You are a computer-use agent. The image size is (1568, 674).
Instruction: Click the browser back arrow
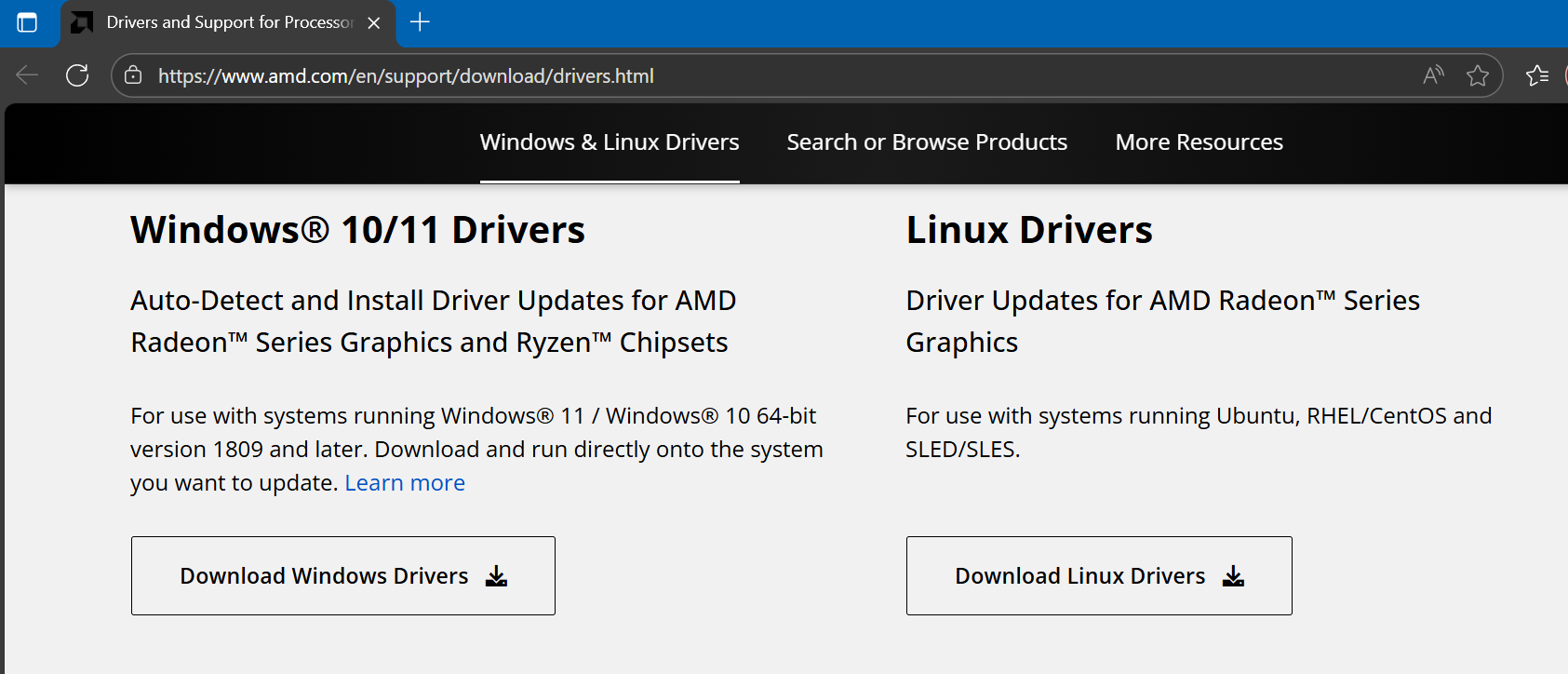[x=27, y=75]
